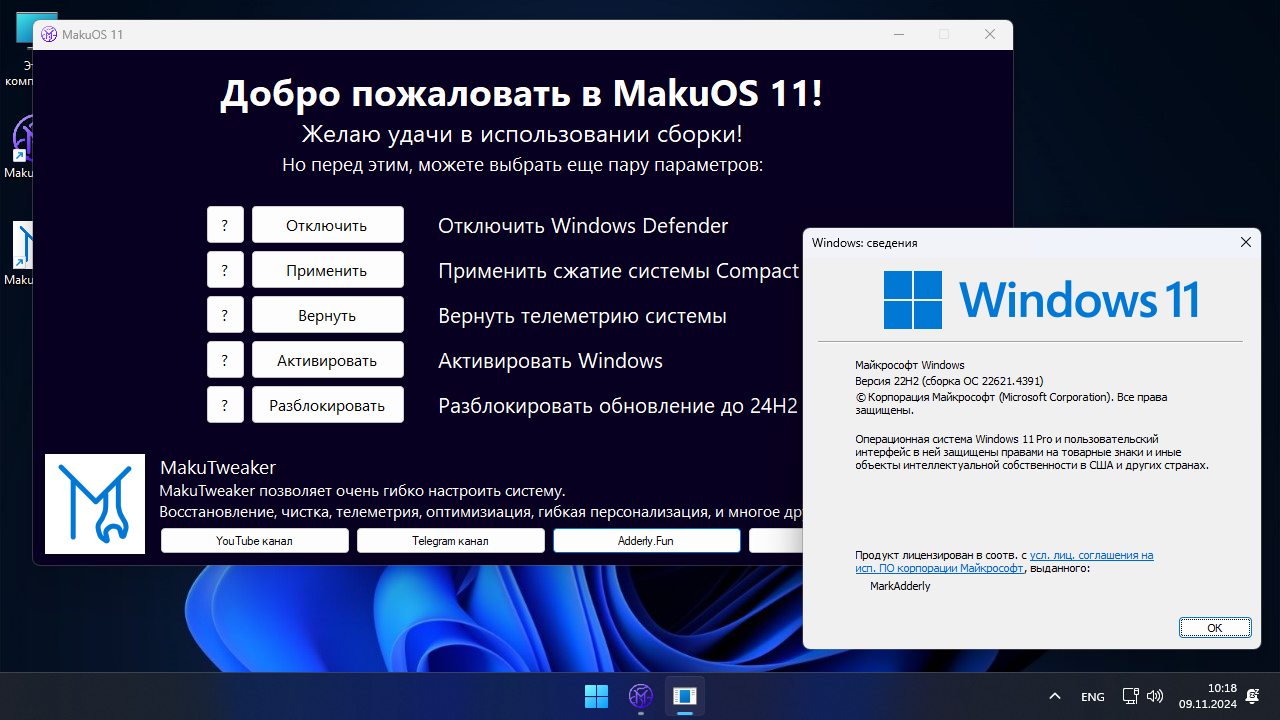1280x720 pixels.
Task: Click the Вернуть button
Action: coord(327,315)
